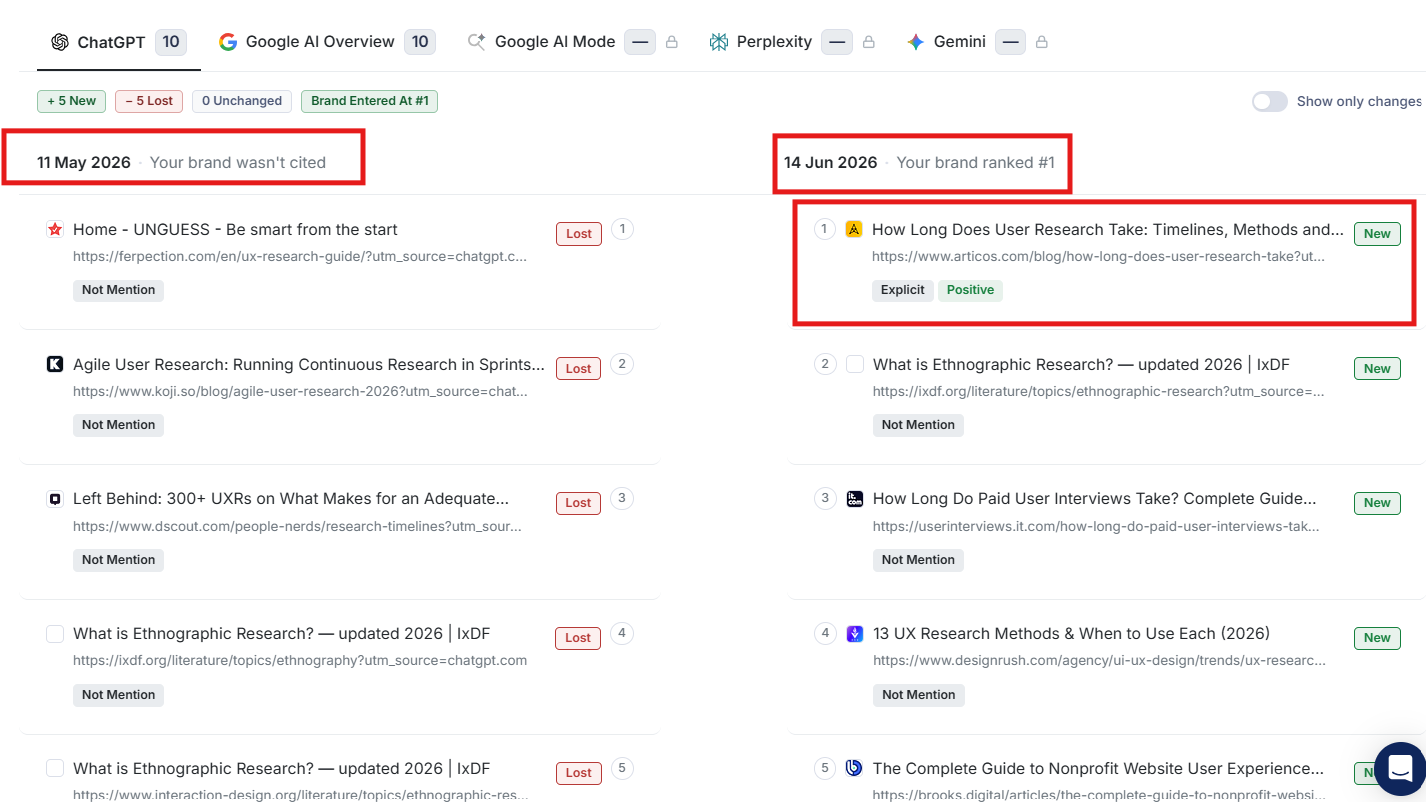Click the DesignRush favicon

[x=855, y=634]
